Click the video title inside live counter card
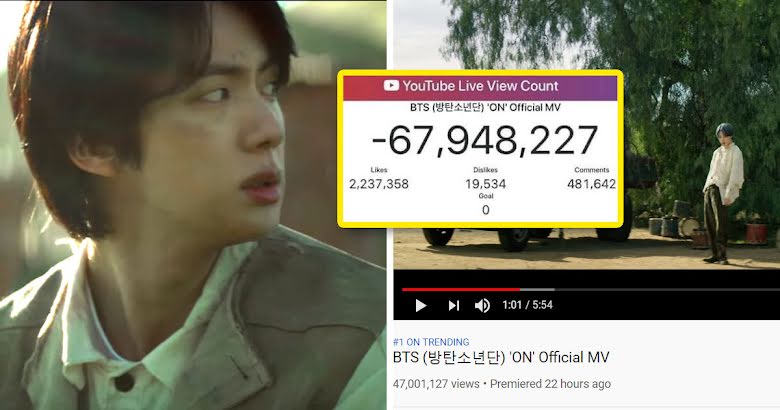 [485, 107]
